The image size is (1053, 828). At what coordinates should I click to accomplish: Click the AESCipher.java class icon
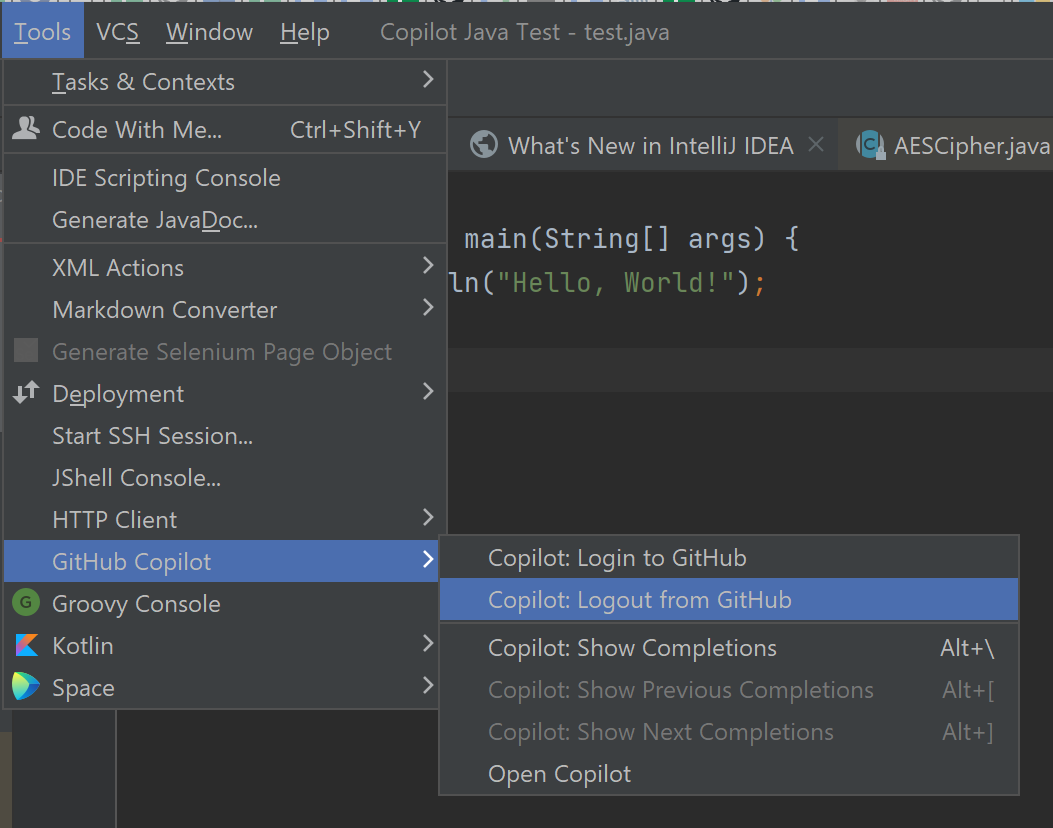click(x=870, y=144)
